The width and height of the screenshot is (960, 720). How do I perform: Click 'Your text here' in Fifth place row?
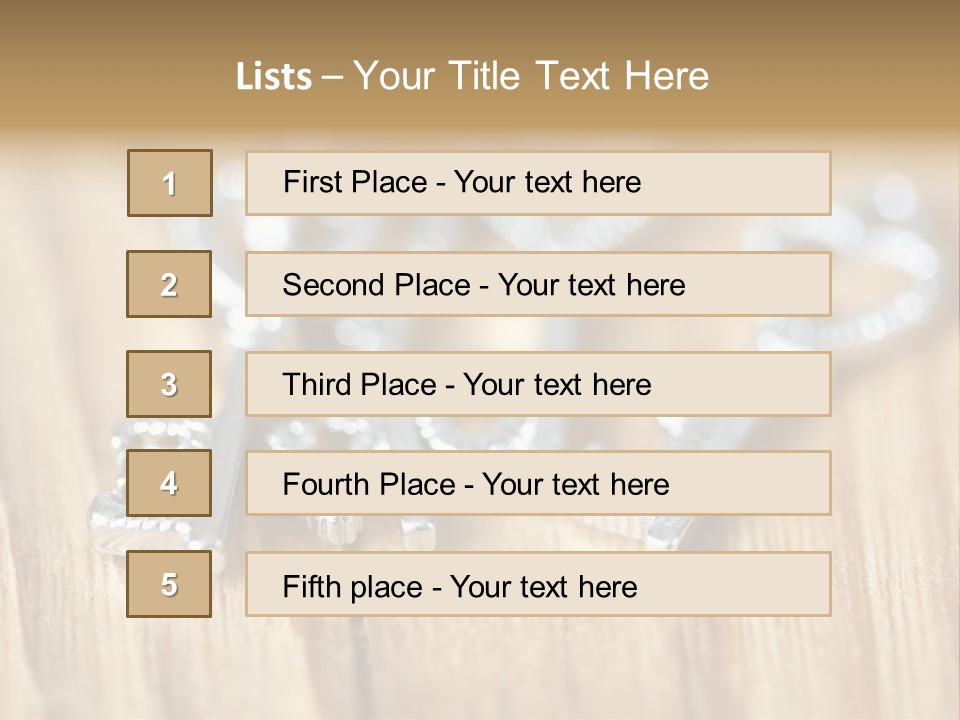pos(543,586)
